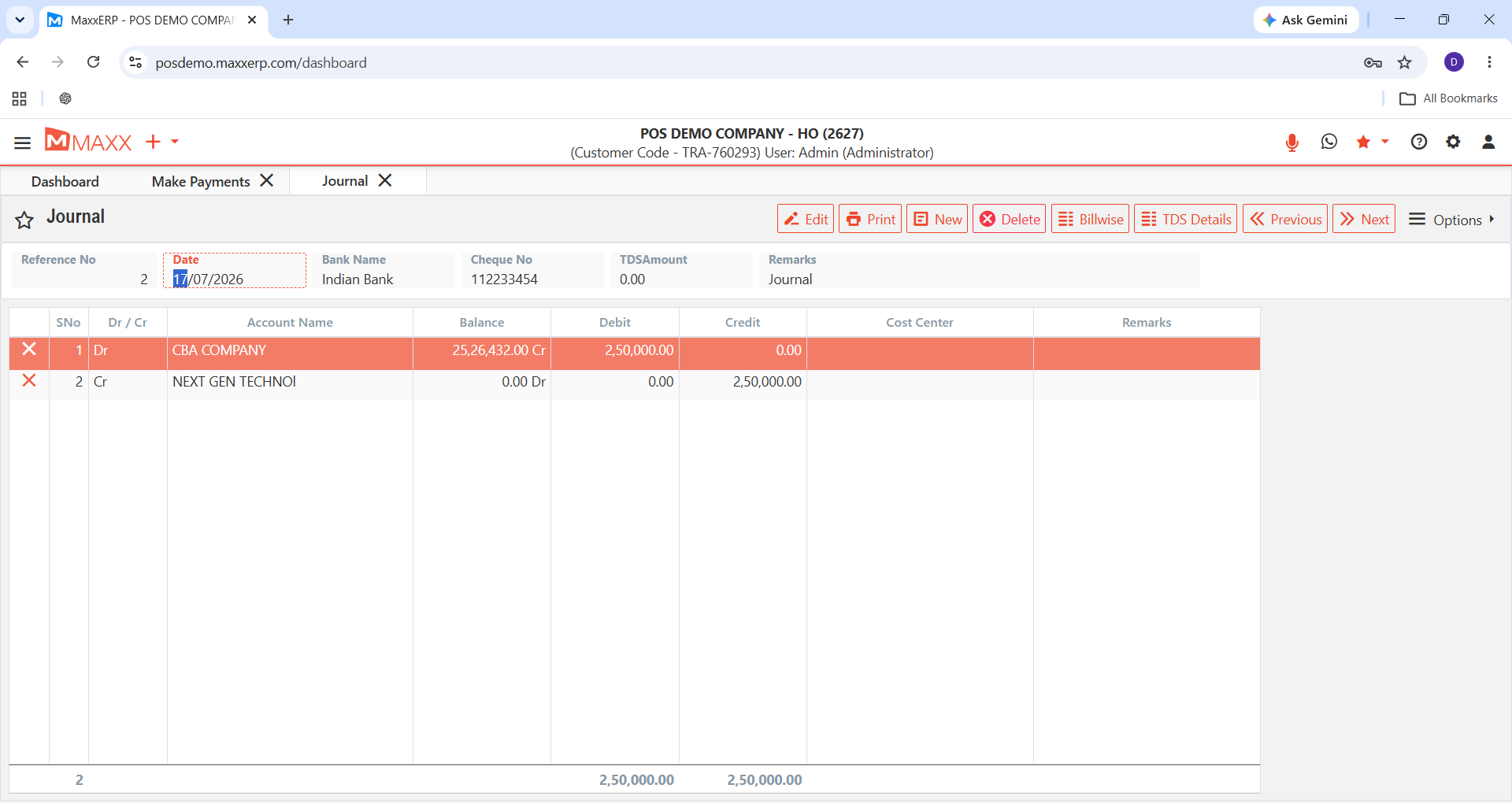Click the MAXX logo
Viewport: 1512px width, 803px height.
click(x=88, y=141)
